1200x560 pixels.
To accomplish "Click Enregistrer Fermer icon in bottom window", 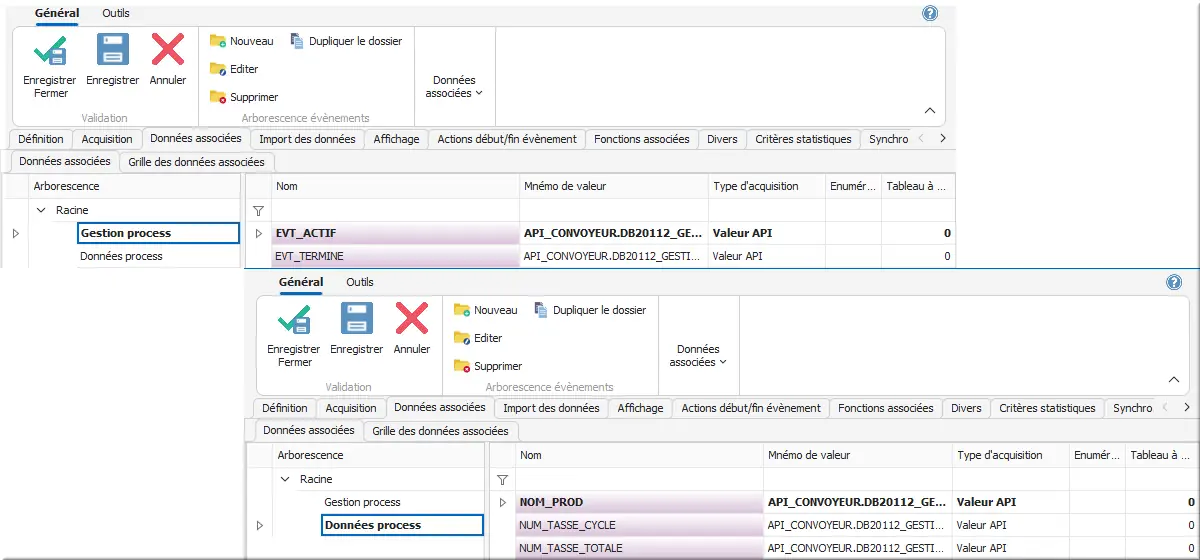I will [295, 319].
